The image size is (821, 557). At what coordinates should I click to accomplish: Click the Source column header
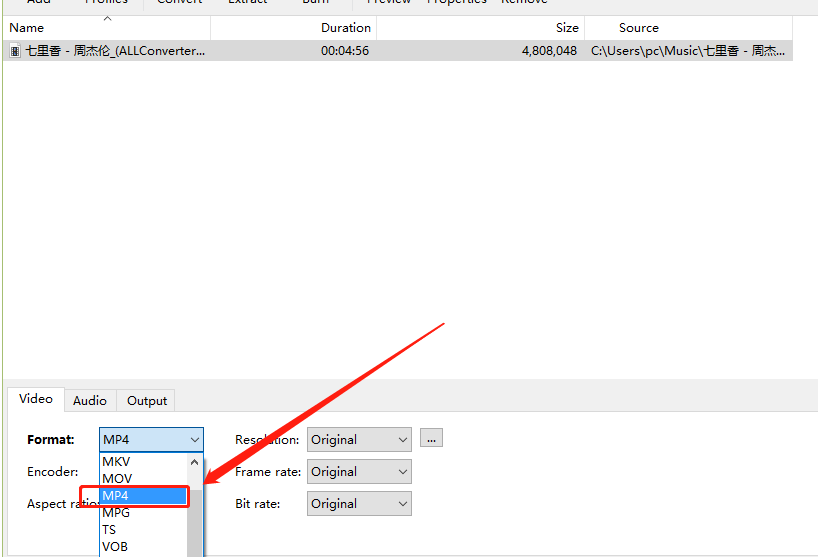click(689, 28)
